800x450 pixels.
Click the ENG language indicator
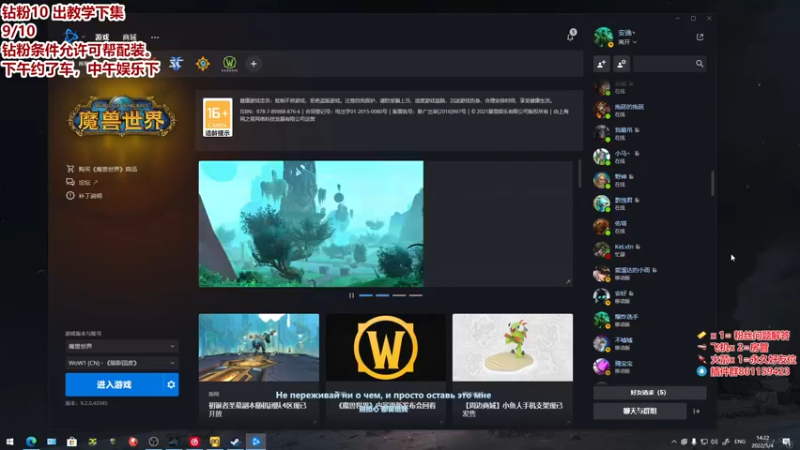pos(740,441)
